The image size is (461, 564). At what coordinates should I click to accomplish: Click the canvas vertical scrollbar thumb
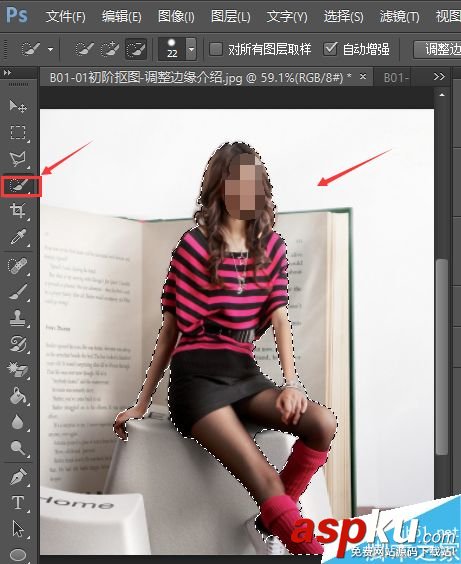(442, 357)
